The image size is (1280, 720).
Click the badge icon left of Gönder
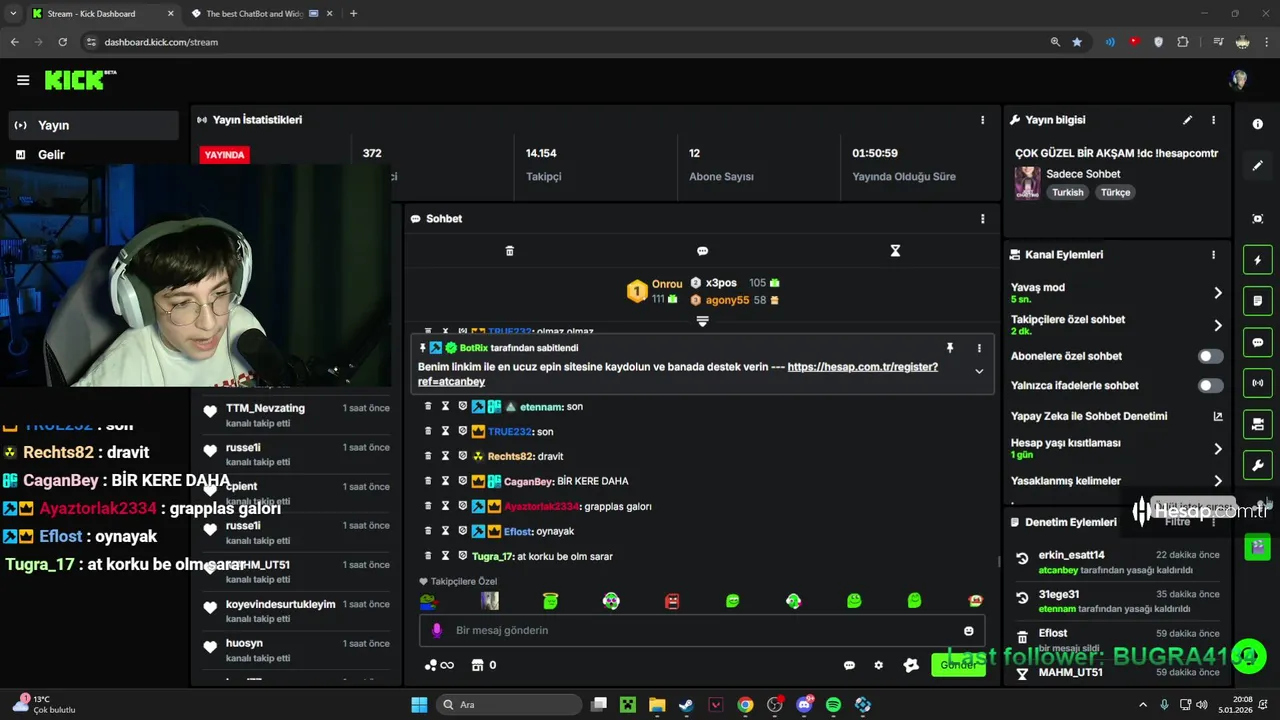[911, 665]
